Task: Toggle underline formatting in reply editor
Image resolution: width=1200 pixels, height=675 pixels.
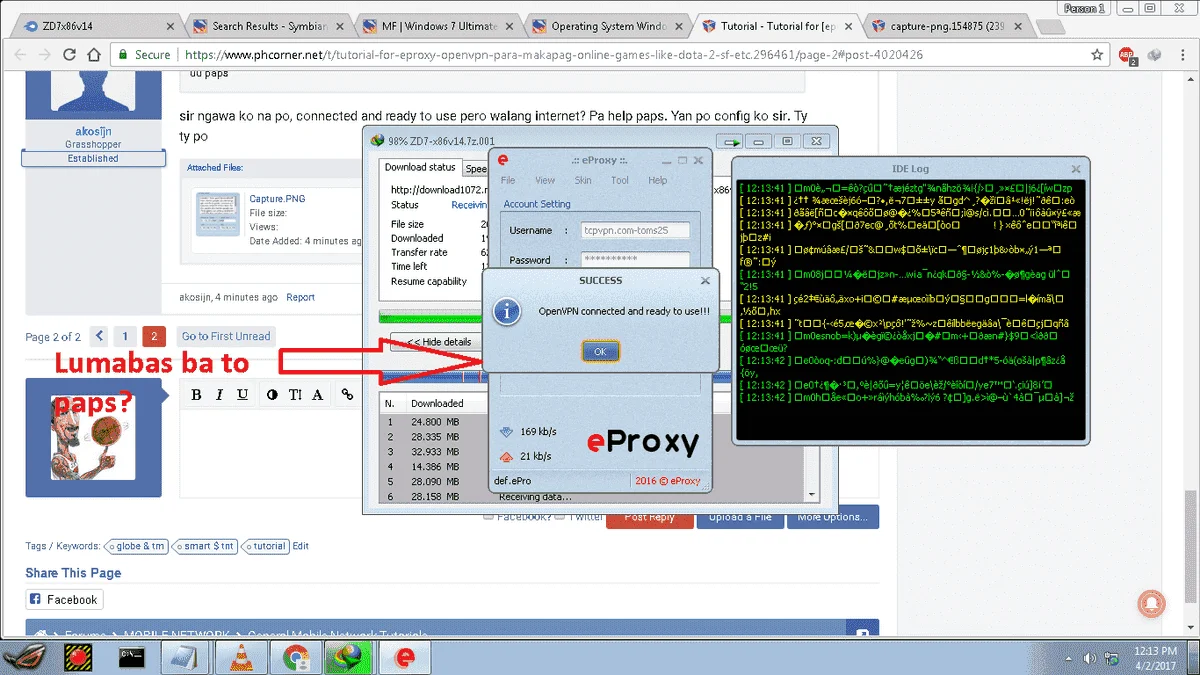Action: [x=243, y=395]
